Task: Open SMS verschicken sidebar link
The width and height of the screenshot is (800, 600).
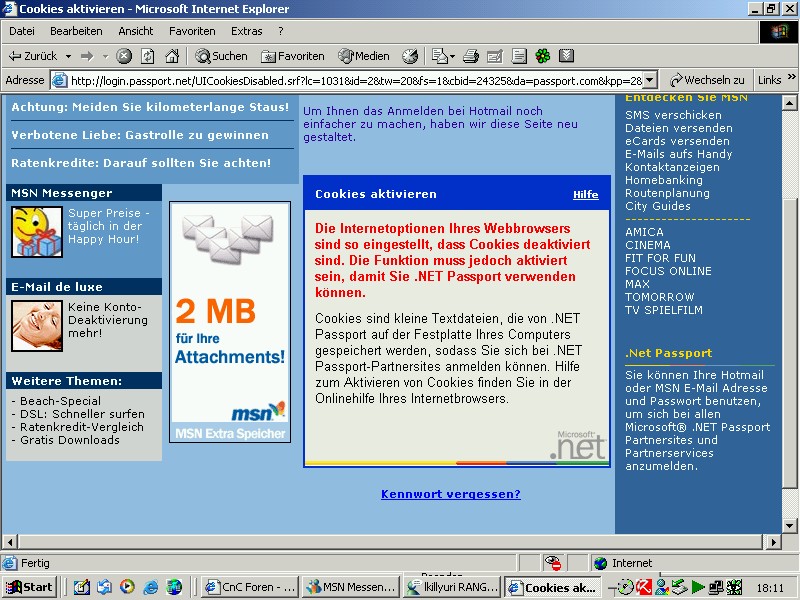Action: pos(673,115)
